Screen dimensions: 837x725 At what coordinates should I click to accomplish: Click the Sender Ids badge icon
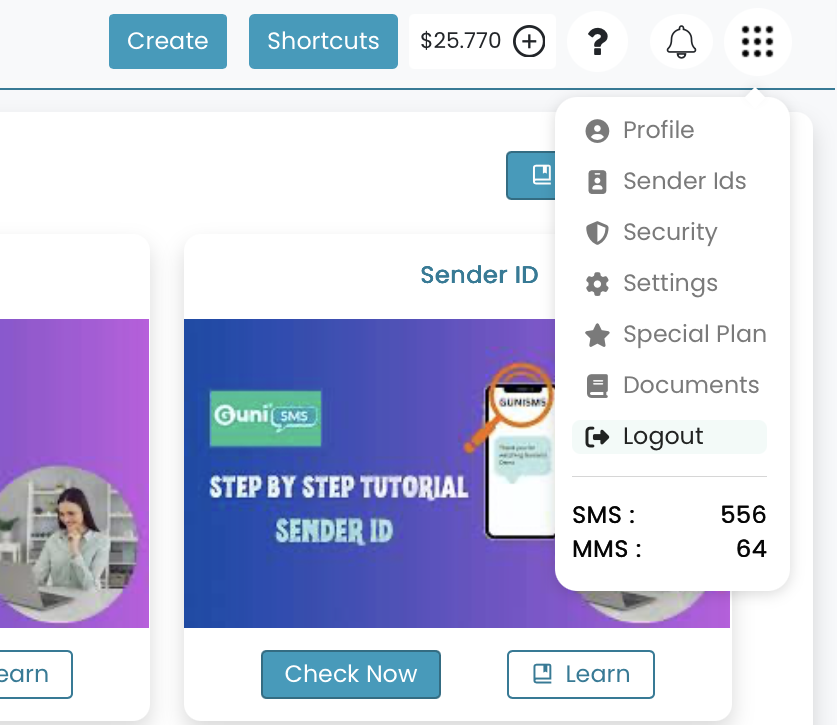(597, 182)
